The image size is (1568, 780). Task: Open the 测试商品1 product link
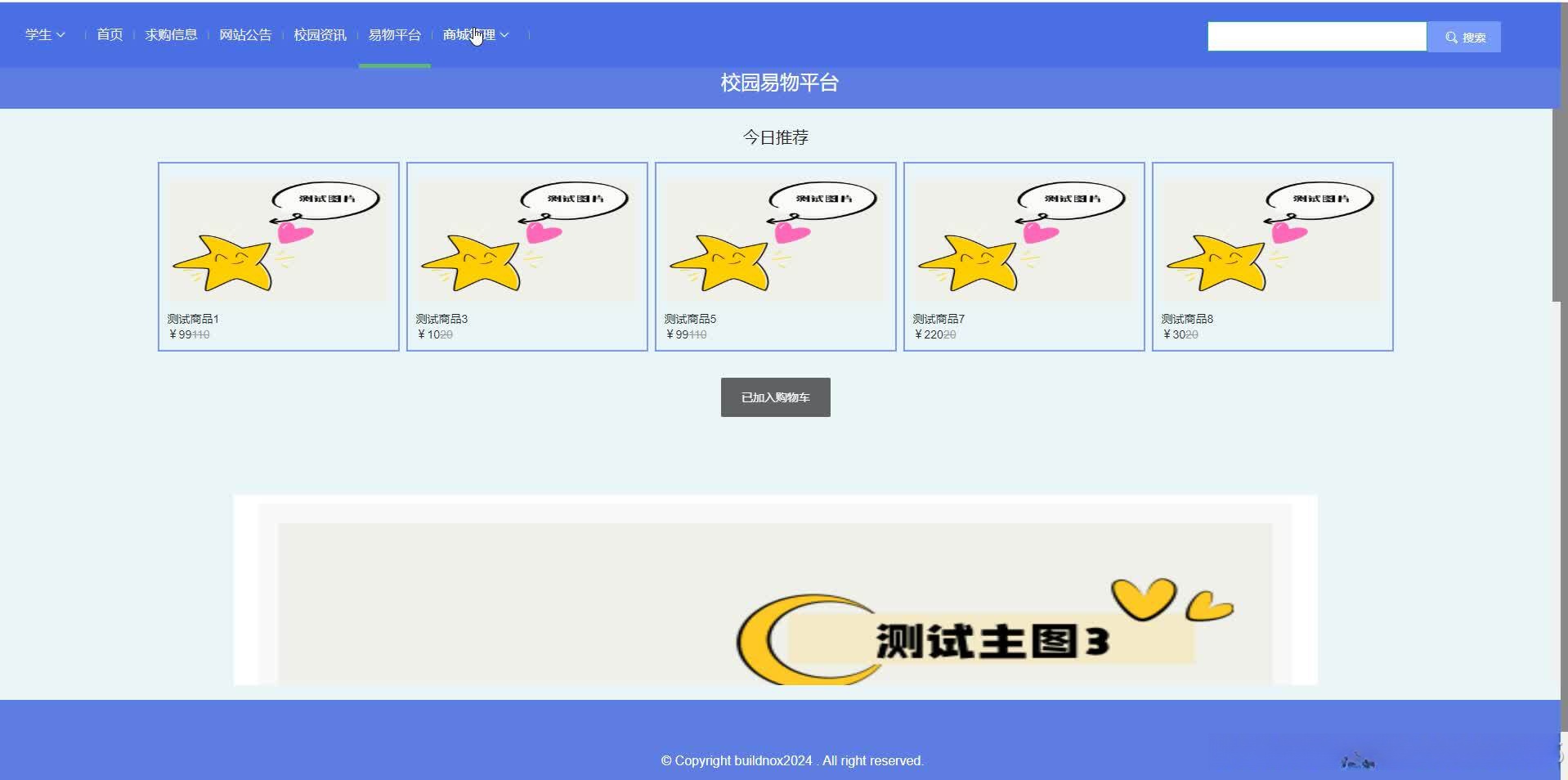pyautogui.click(x=193, y=320)
